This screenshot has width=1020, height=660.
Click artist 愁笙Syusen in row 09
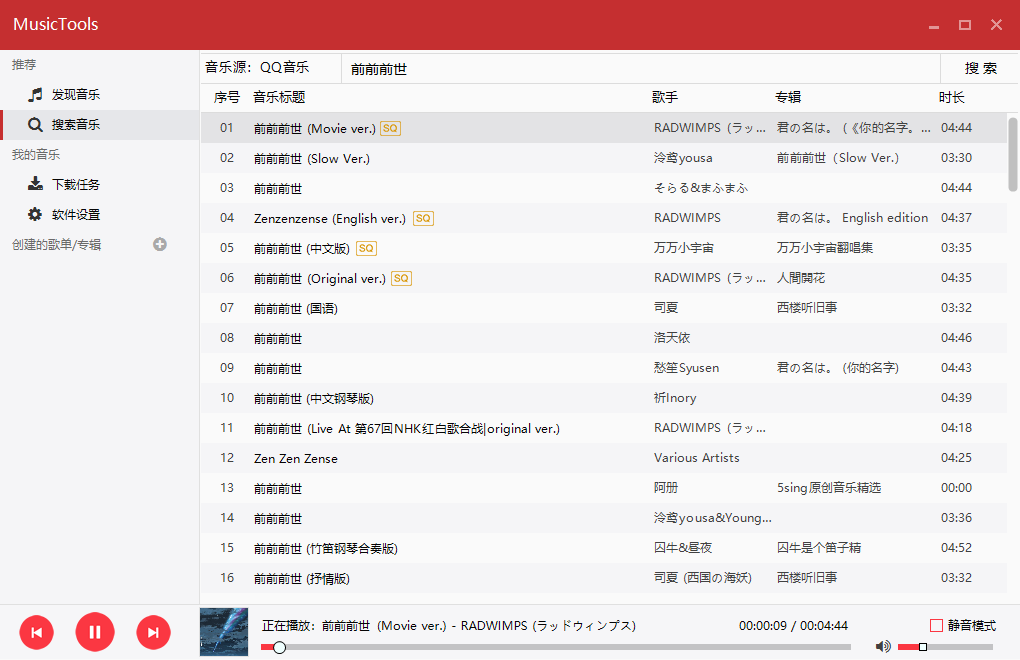click(x=686, y=368)
